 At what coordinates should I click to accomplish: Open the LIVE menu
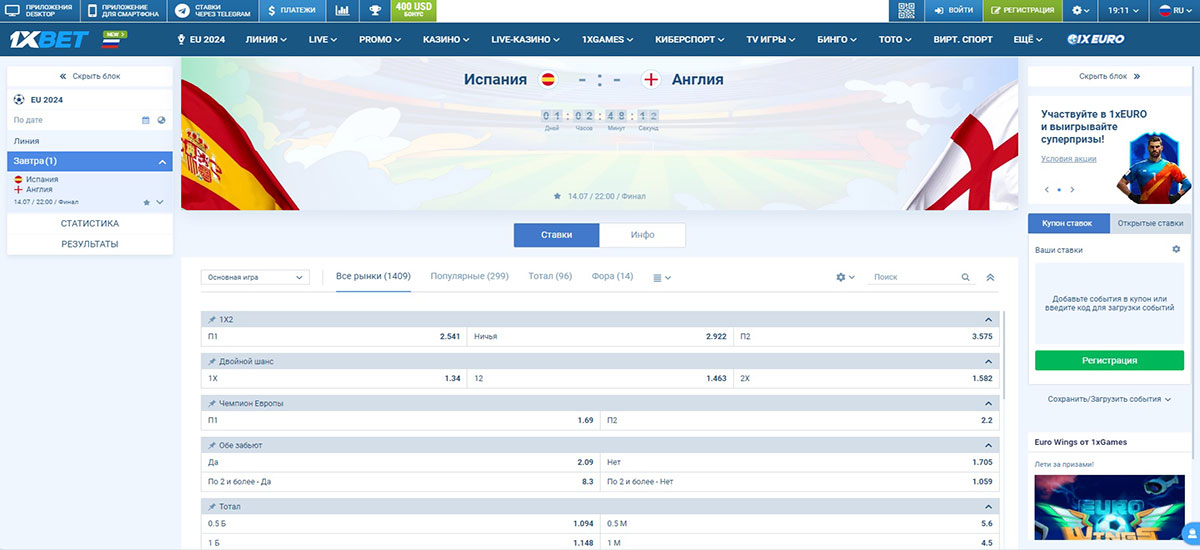click(x=323, y=40)
